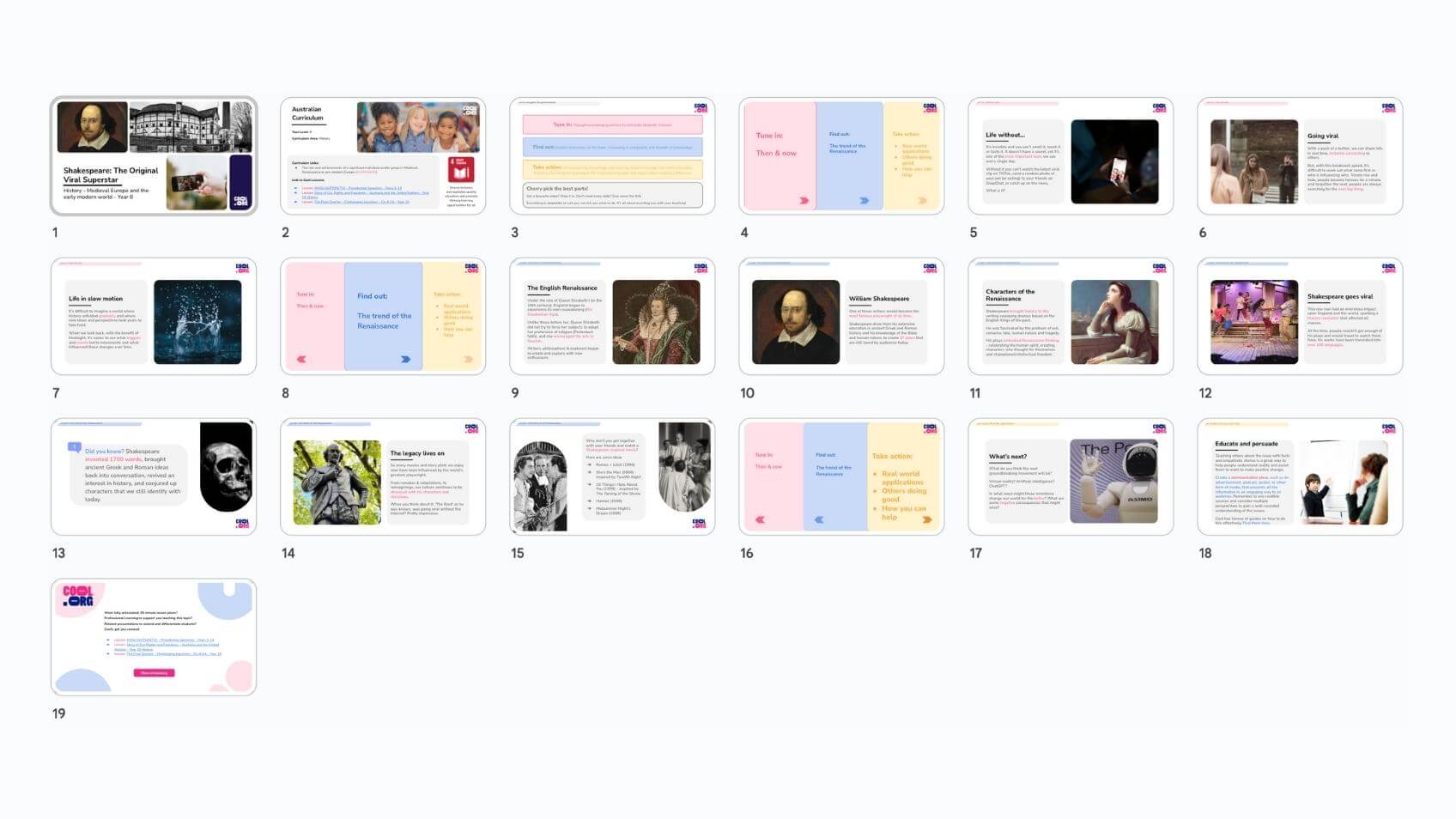Image resolution: width=1456 pixels, height=819 pixels.
Task: Open the William Shakespeare portrait slide 10
Action: (x=841, y=316)
